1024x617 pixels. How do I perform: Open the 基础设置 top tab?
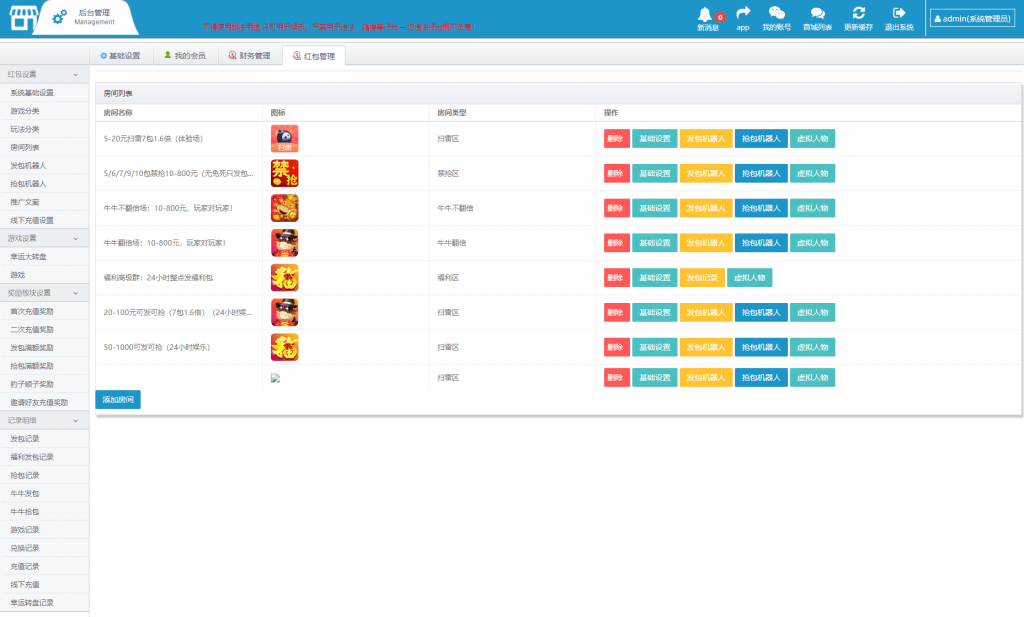tap(120, 56)
